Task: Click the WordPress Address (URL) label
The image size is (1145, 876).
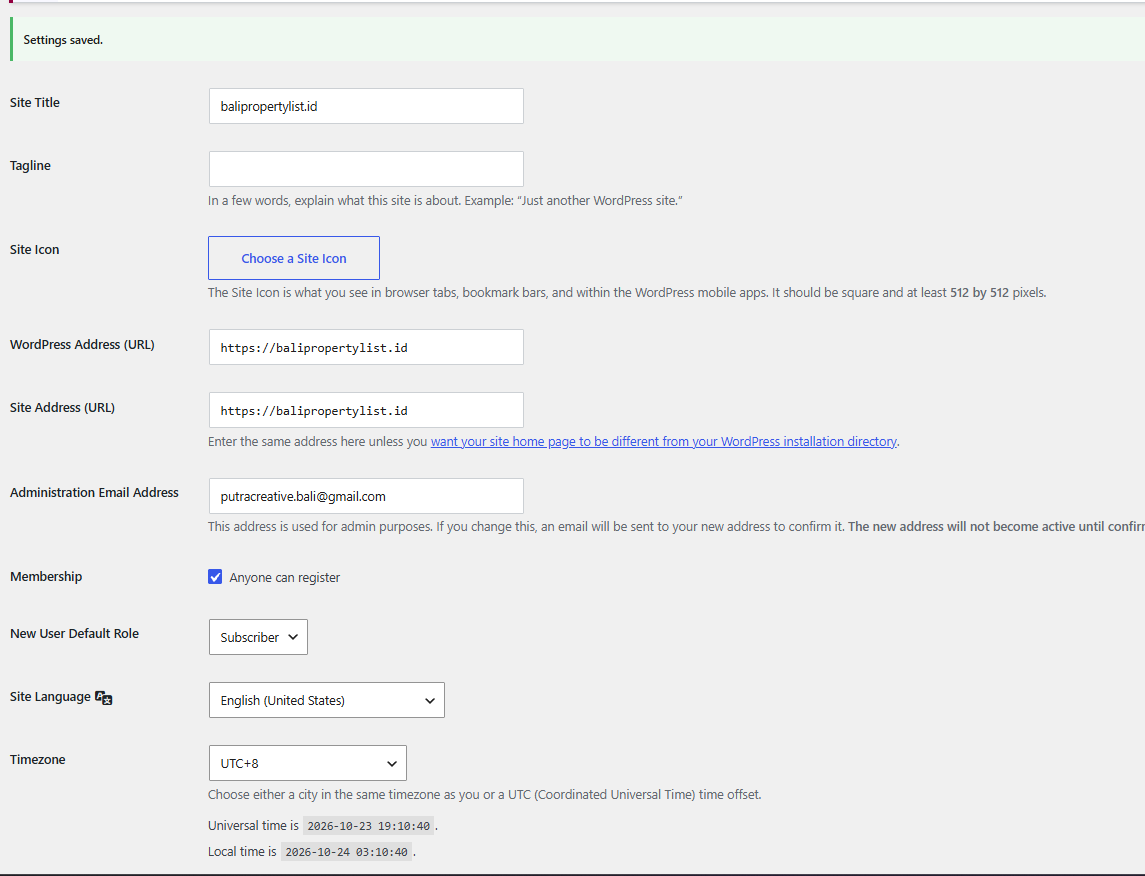Action: (83, 345)
